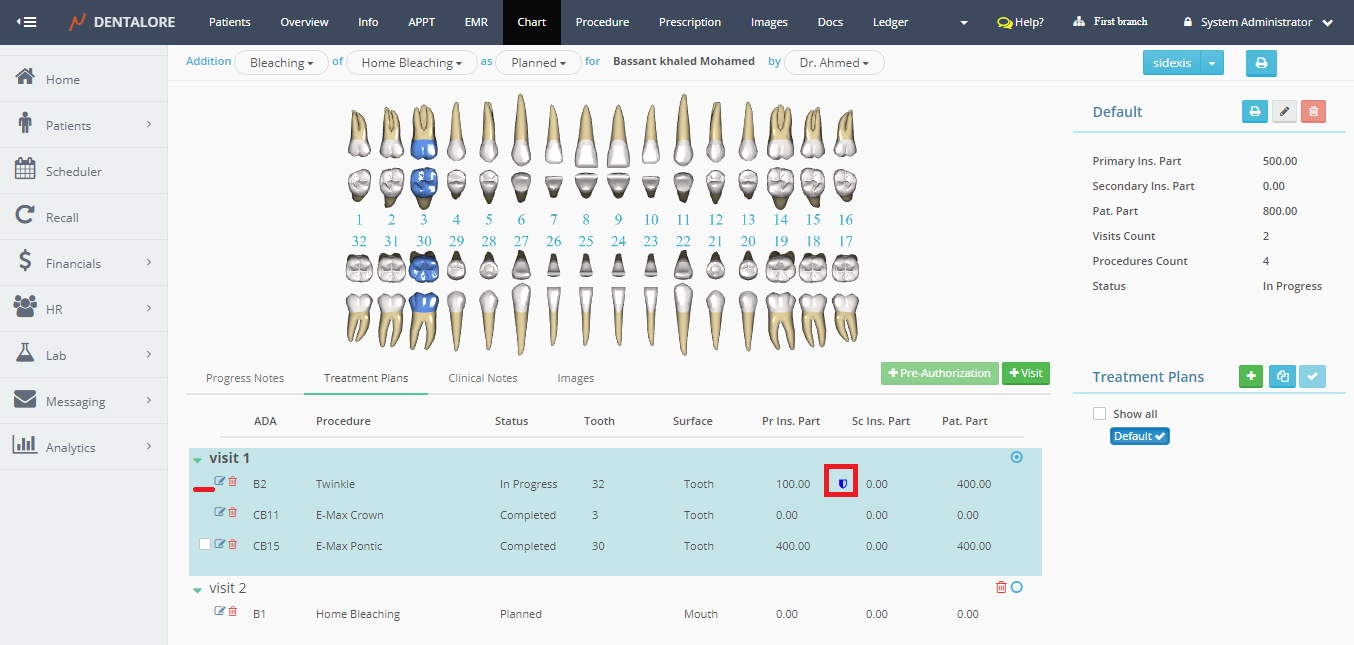The image size is (1354, 645).
Task: Click the pencil edit icon in Default panel
Action: click(1284, 112)
